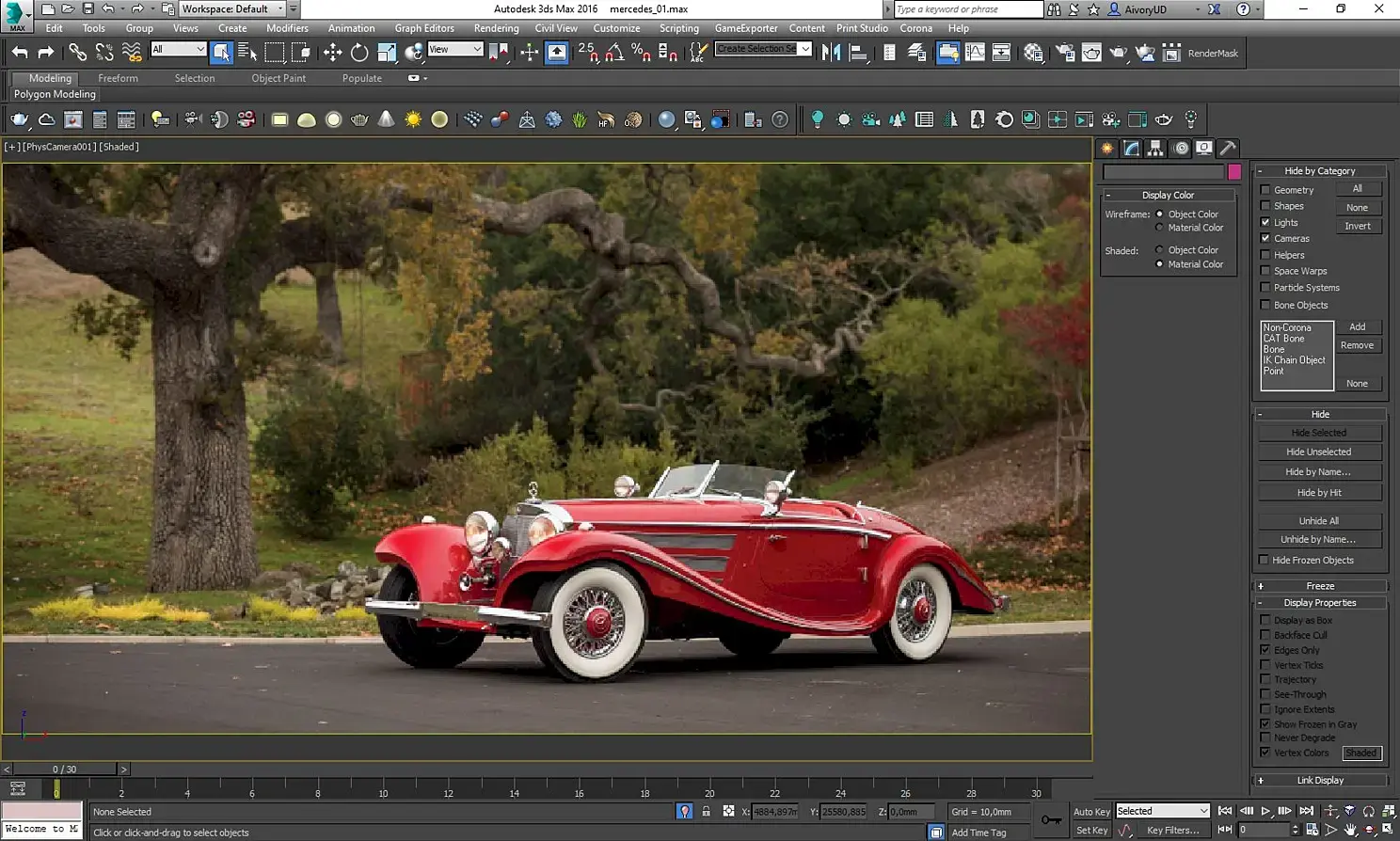Uncheck the Cameras category checkbox
Screen dimensions: 1400x841
click(x=1265, y=239)
